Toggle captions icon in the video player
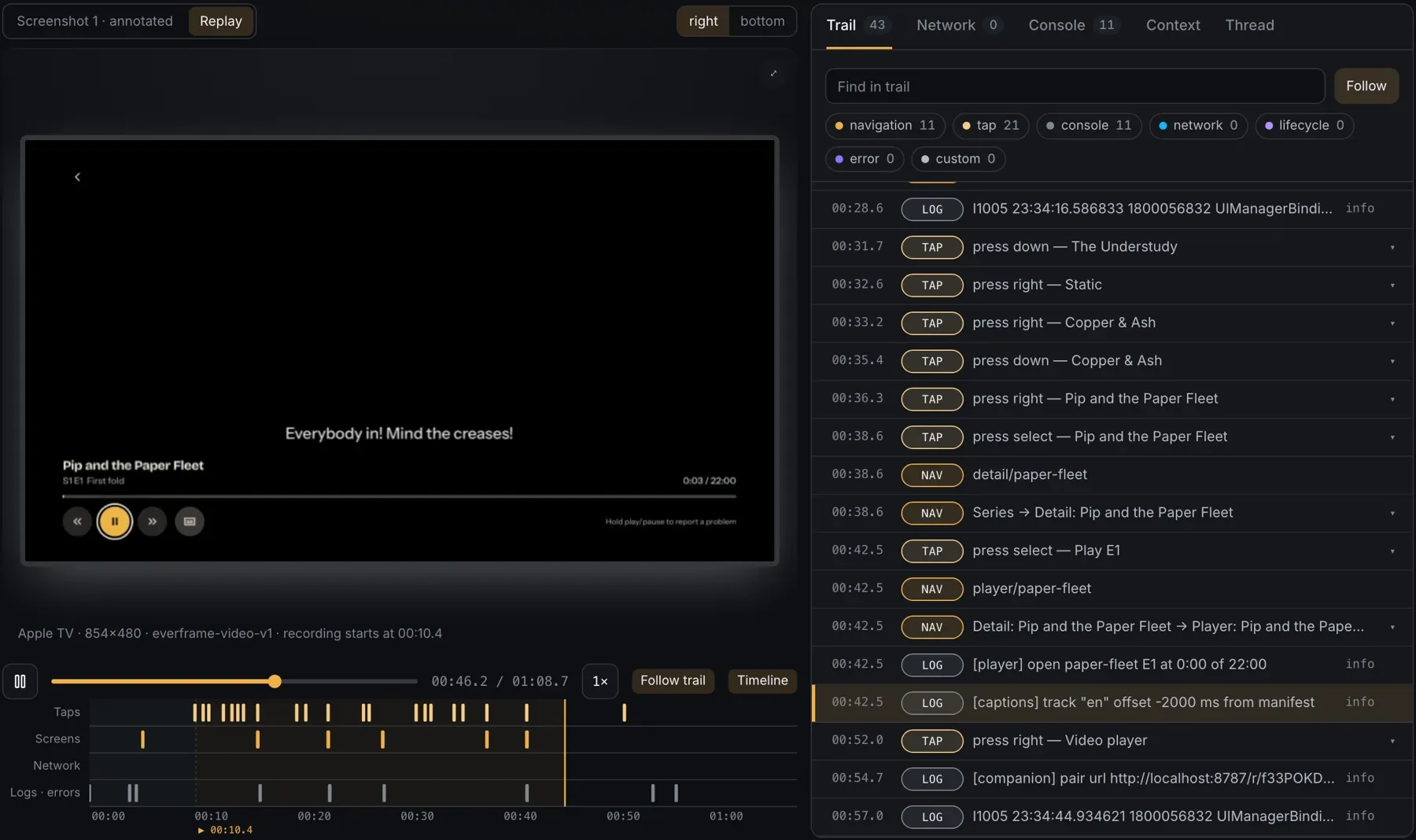This screenshot has height=840, width=1416. (190, 521)
